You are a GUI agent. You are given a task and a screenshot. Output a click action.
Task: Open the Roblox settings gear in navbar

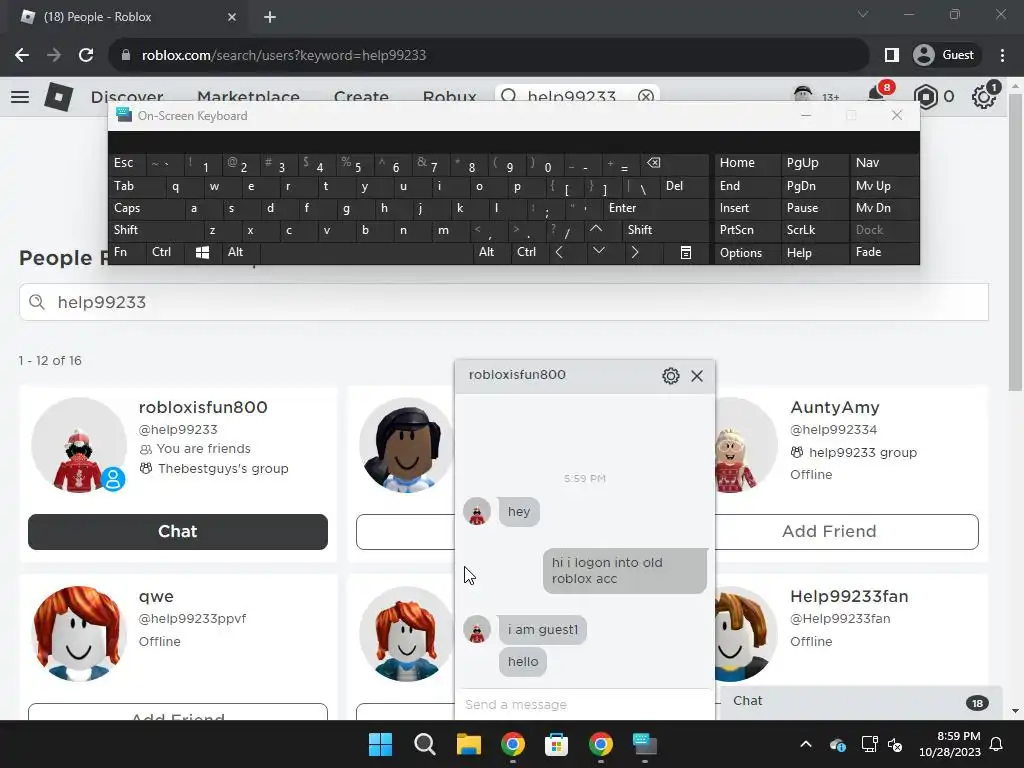click(984, 97)
